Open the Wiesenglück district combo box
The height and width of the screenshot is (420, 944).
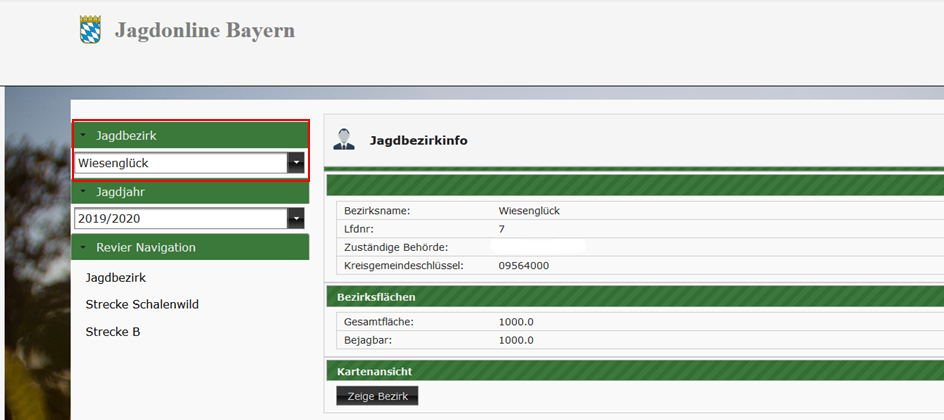coord(180,163)
